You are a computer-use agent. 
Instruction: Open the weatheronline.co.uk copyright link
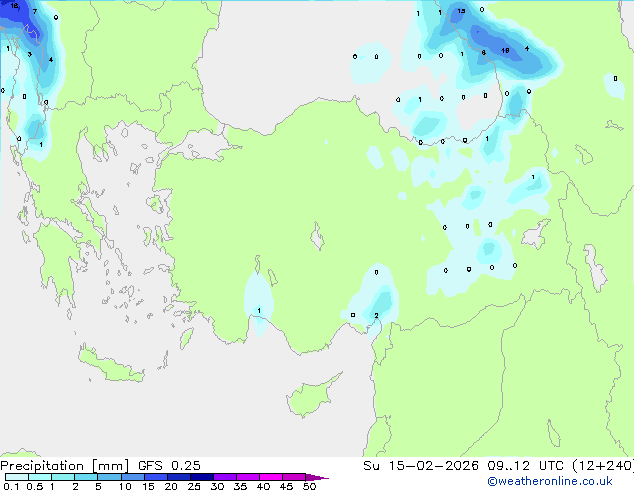(550, 481)
